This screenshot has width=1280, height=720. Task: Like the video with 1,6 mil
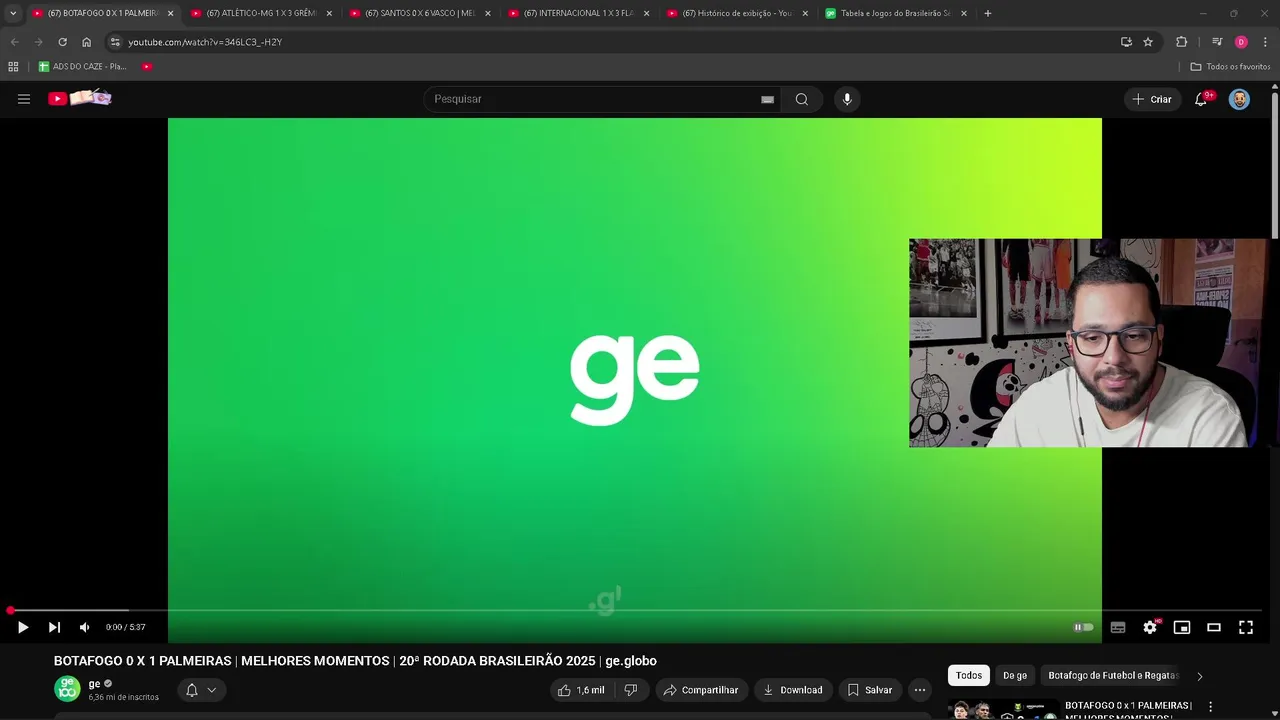(x=582, y=690)
